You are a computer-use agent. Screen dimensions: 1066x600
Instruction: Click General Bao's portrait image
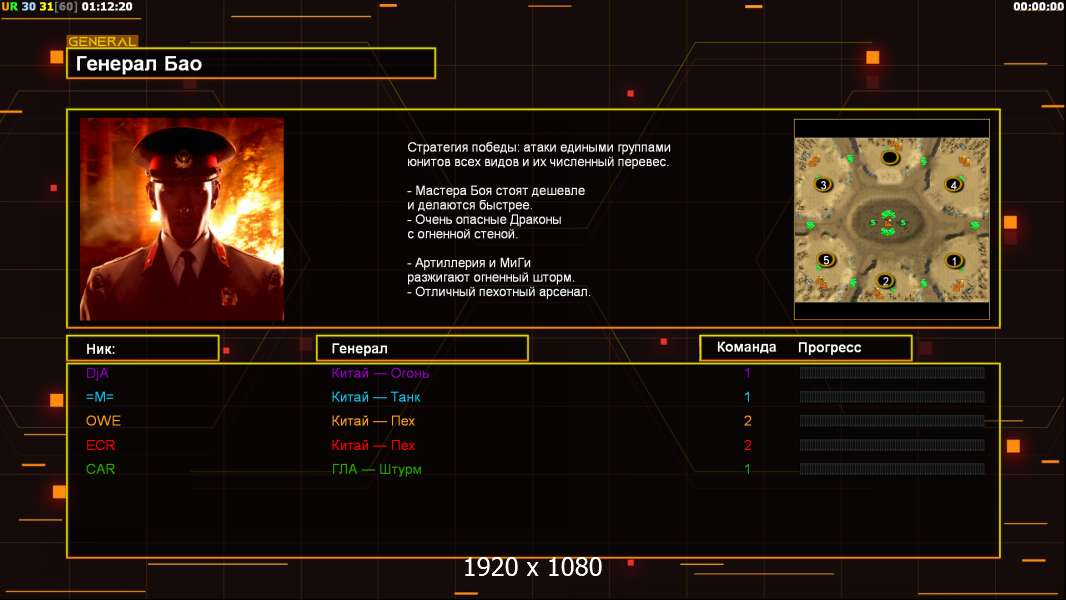182,219
